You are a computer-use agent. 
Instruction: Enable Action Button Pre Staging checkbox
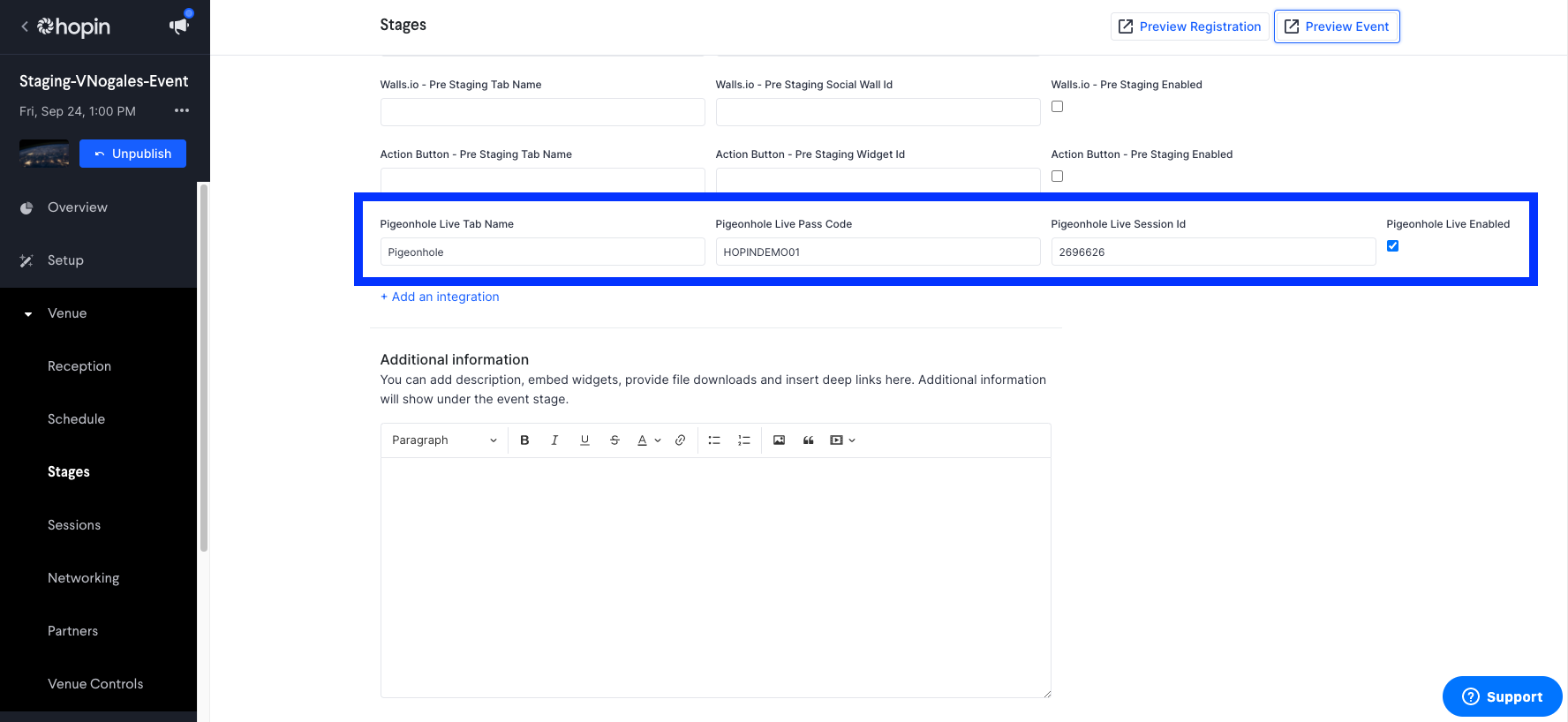(x=1057, y=177)
